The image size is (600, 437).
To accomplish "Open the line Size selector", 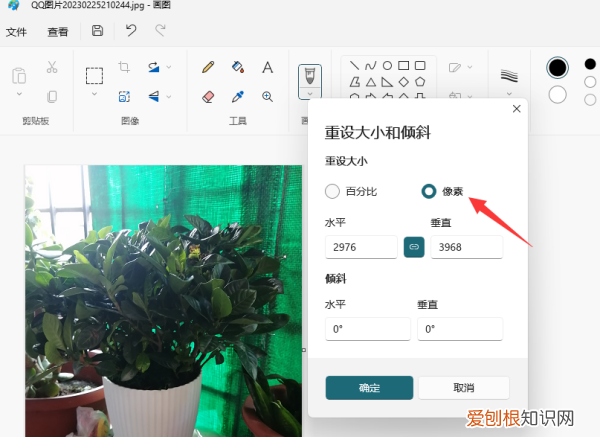I will (x=509, y=80).
